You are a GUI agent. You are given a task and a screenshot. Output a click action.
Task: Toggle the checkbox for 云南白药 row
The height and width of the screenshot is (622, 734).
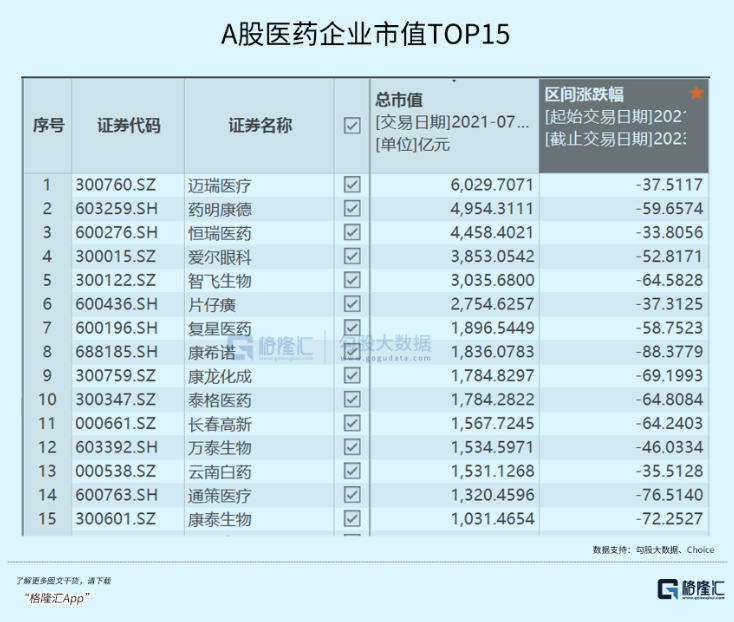pos(352,471)
